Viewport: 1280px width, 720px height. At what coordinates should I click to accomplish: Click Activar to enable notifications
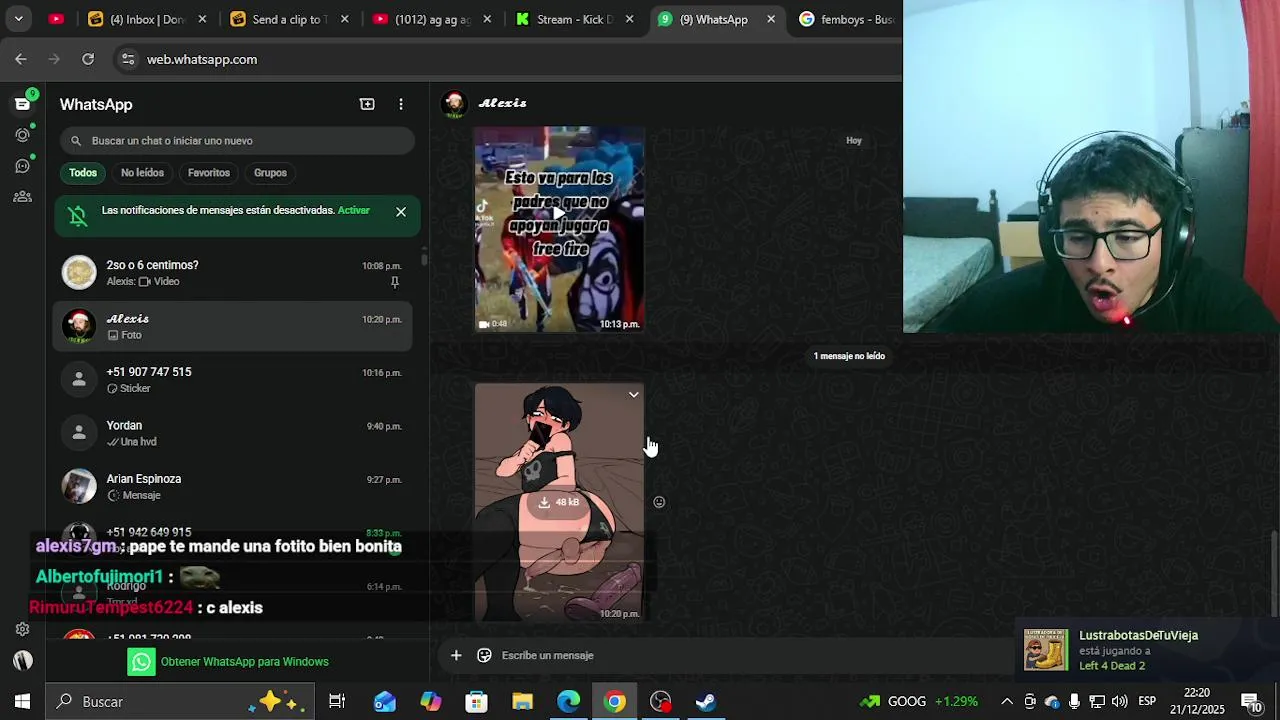click(354, 210)
